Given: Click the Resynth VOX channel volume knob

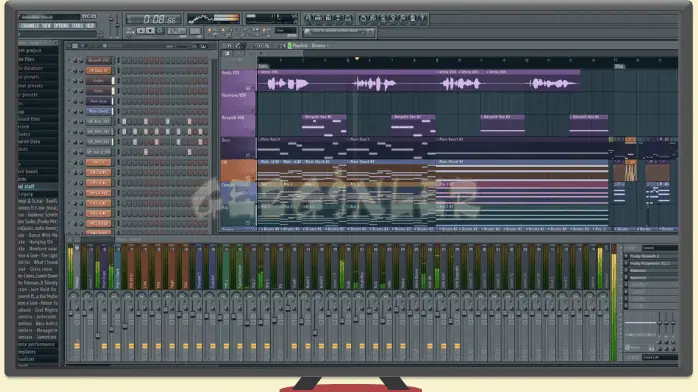Looking at the screenshot, I should click(81, 60).
